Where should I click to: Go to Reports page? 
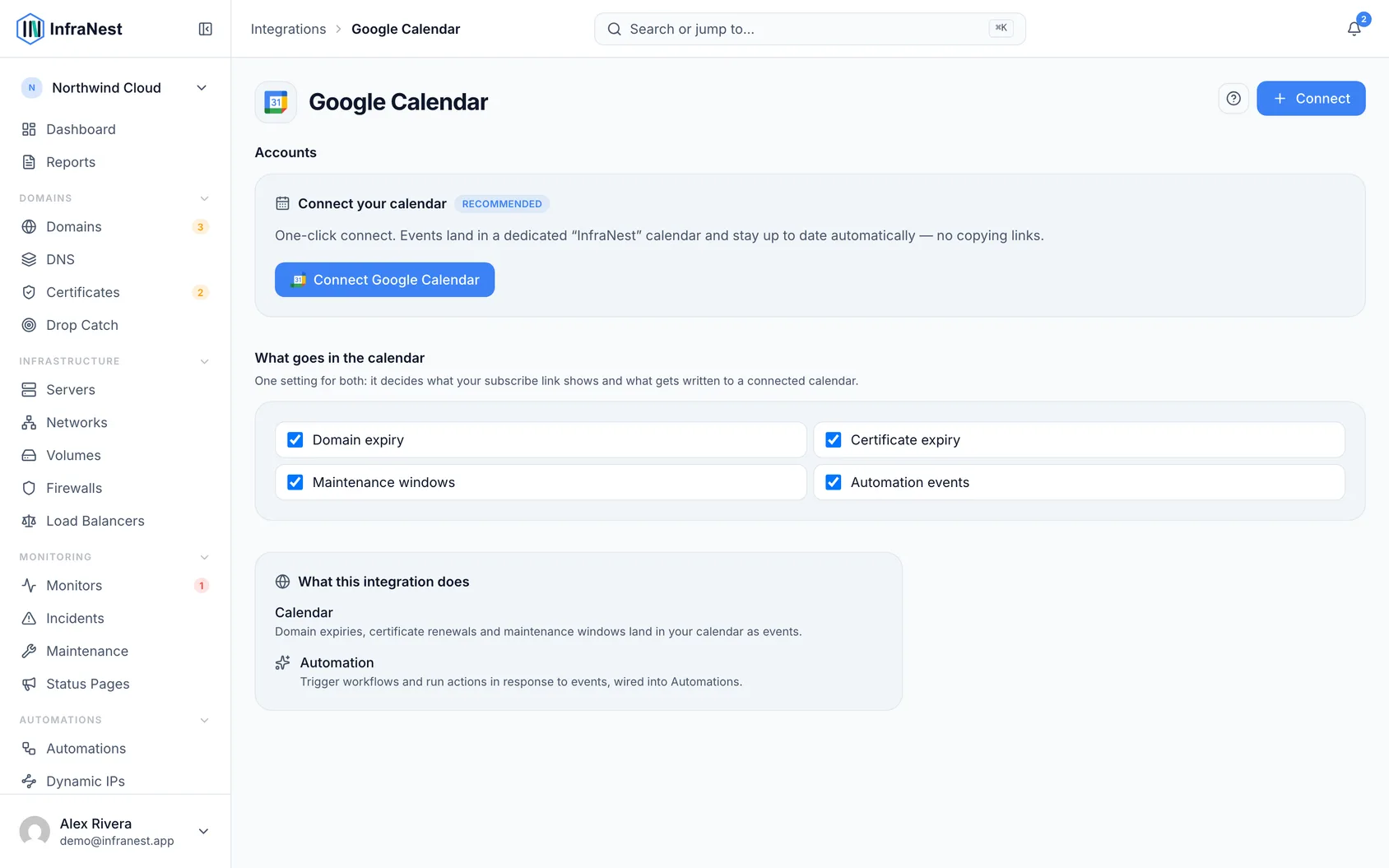tap(115, 162)
